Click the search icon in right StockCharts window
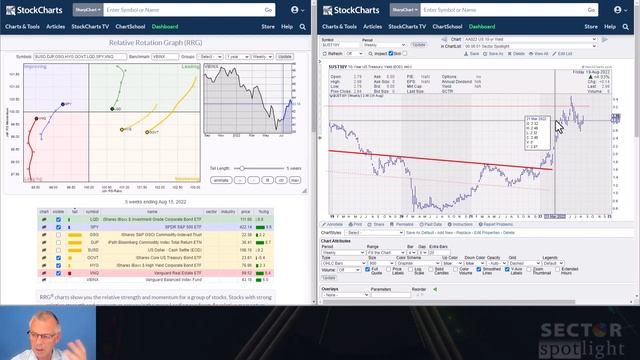The image size is (640, 360). (x=625, y=27)
